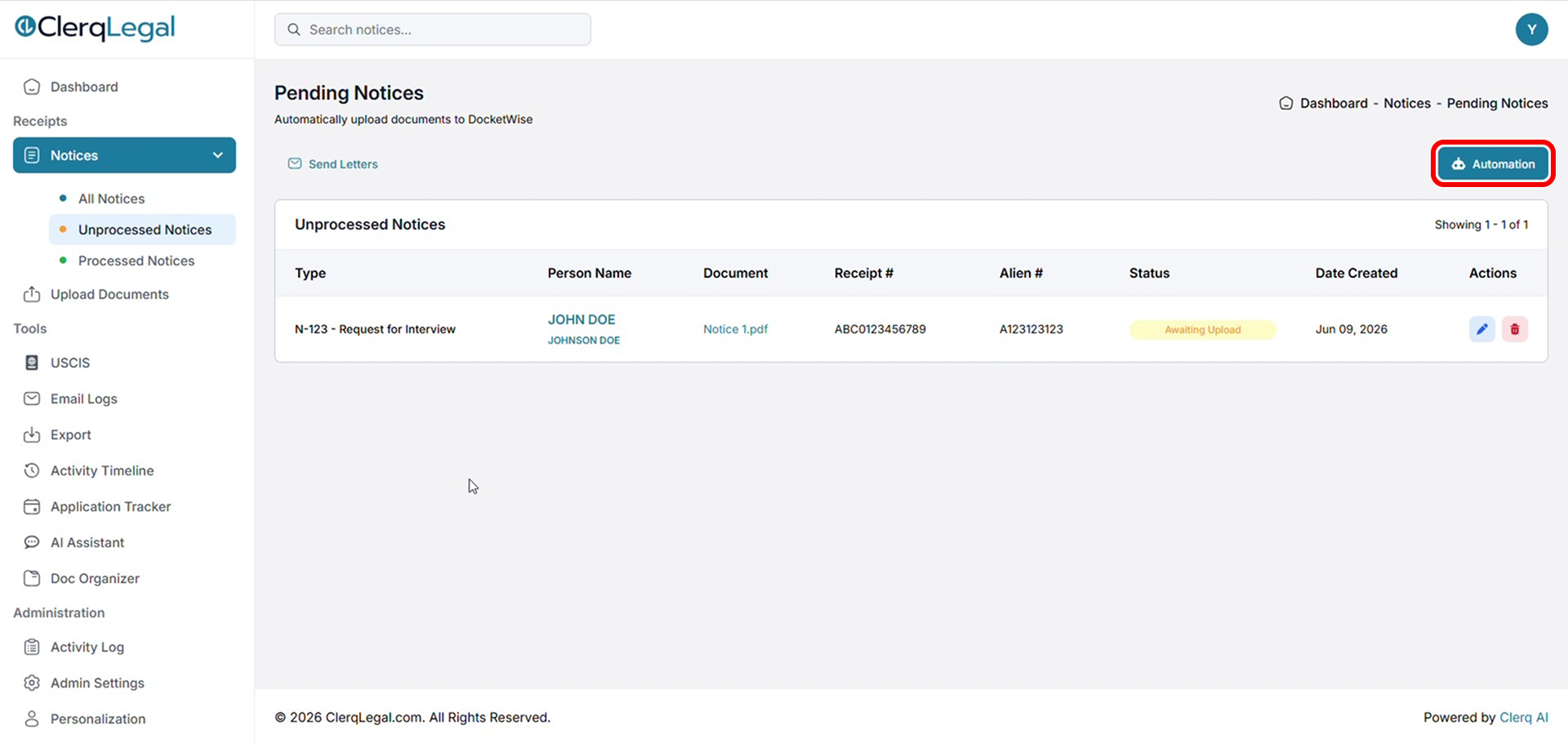Open Processed Notices submenu item

[x=136, y=261]
